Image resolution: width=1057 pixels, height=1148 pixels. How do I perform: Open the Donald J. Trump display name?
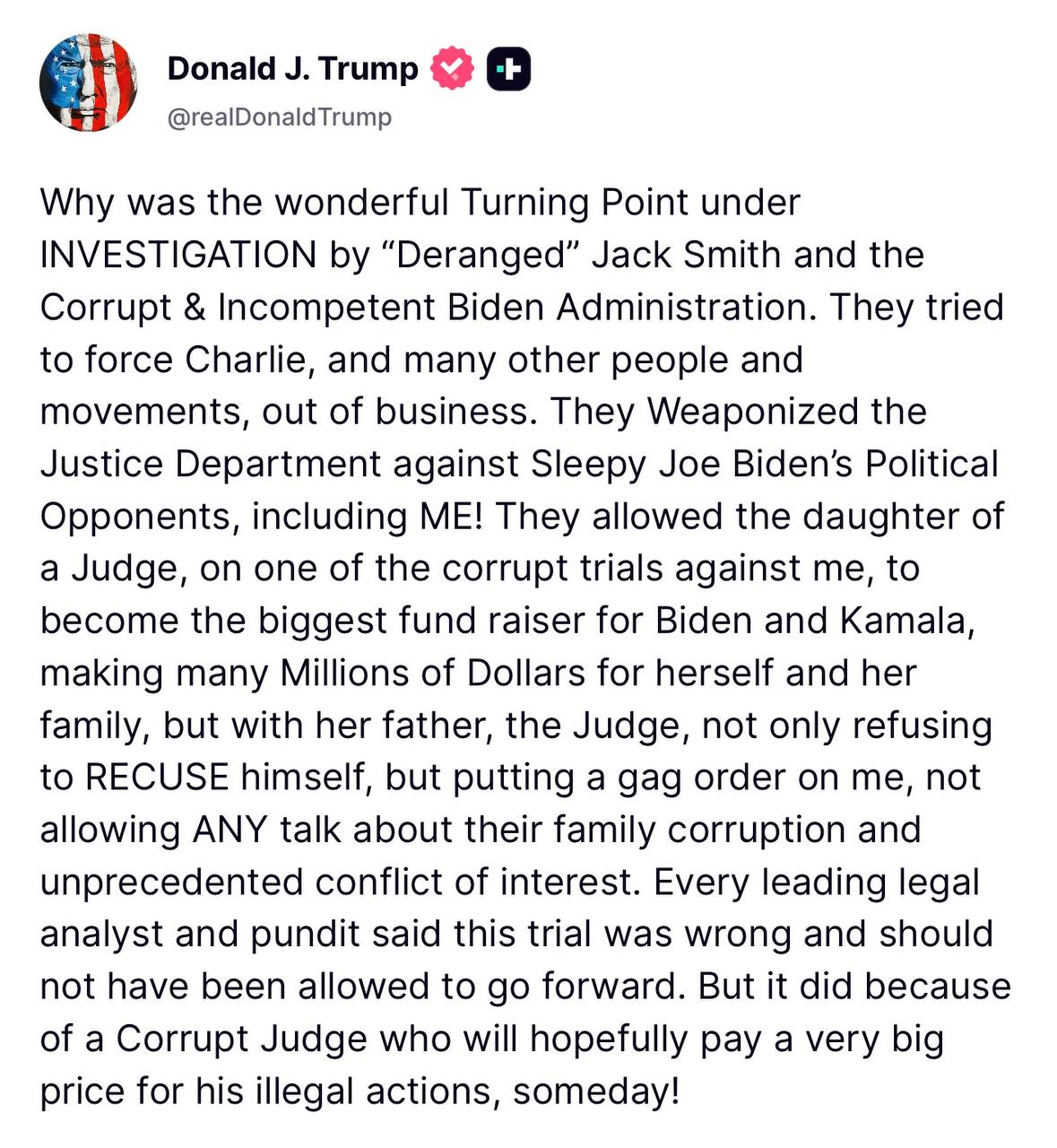[x=292, y=69]
